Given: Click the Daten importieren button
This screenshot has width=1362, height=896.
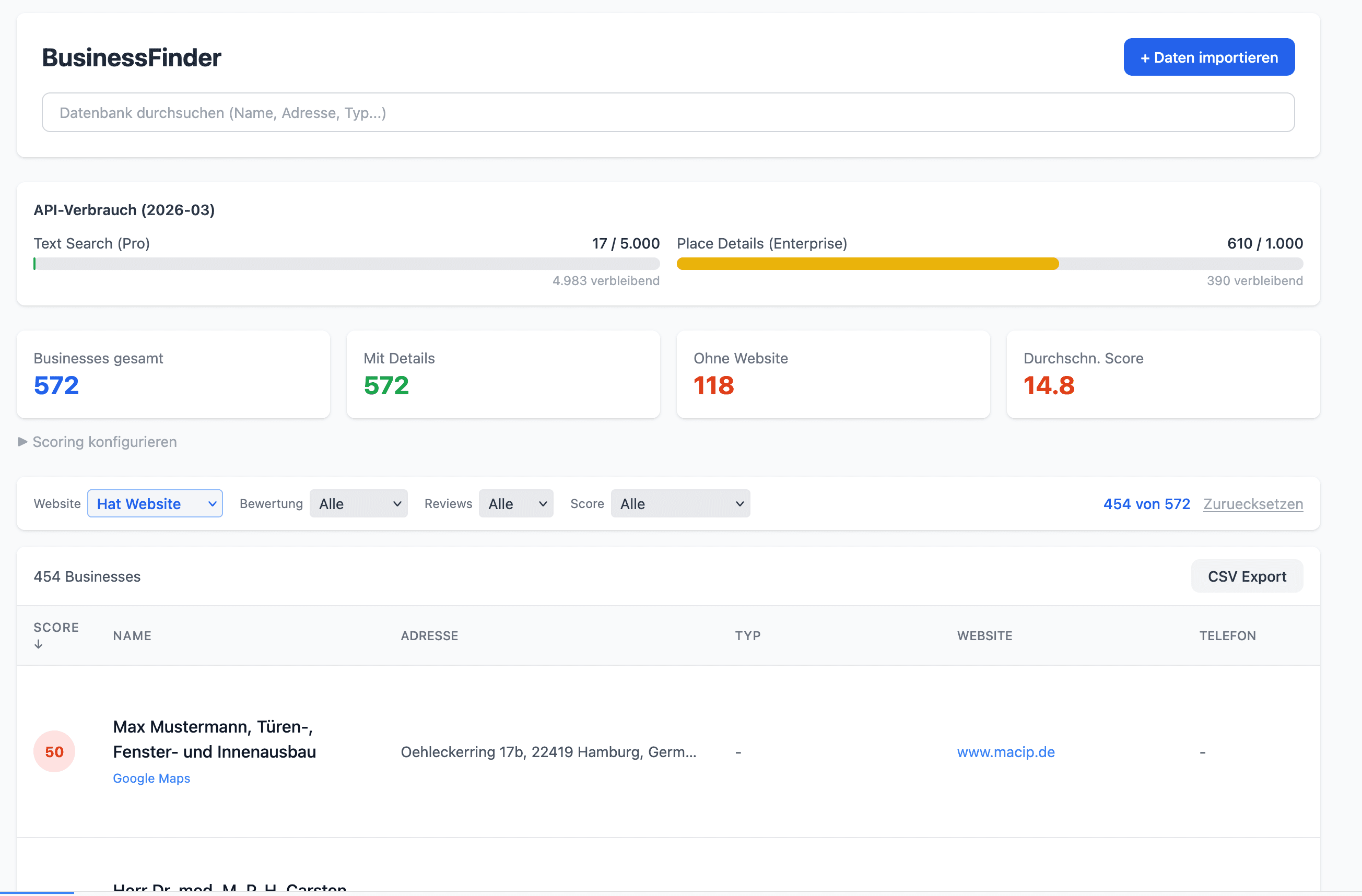Looking at the screenshot, I should click(1208, 56).
